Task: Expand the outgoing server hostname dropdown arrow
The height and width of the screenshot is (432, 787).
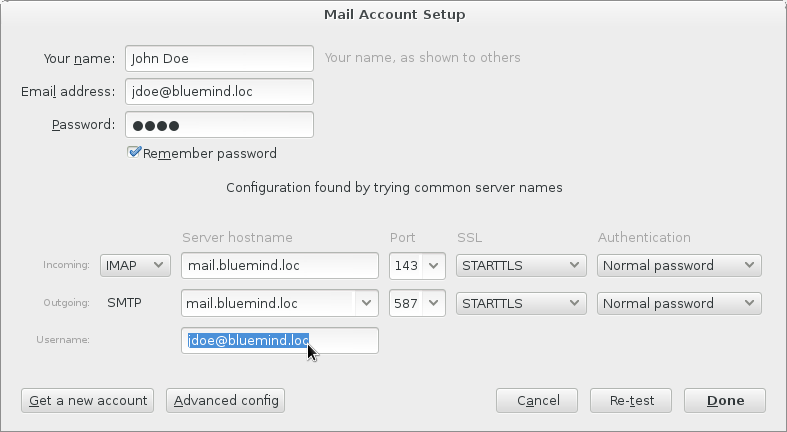Action: (x=366, y=303)
